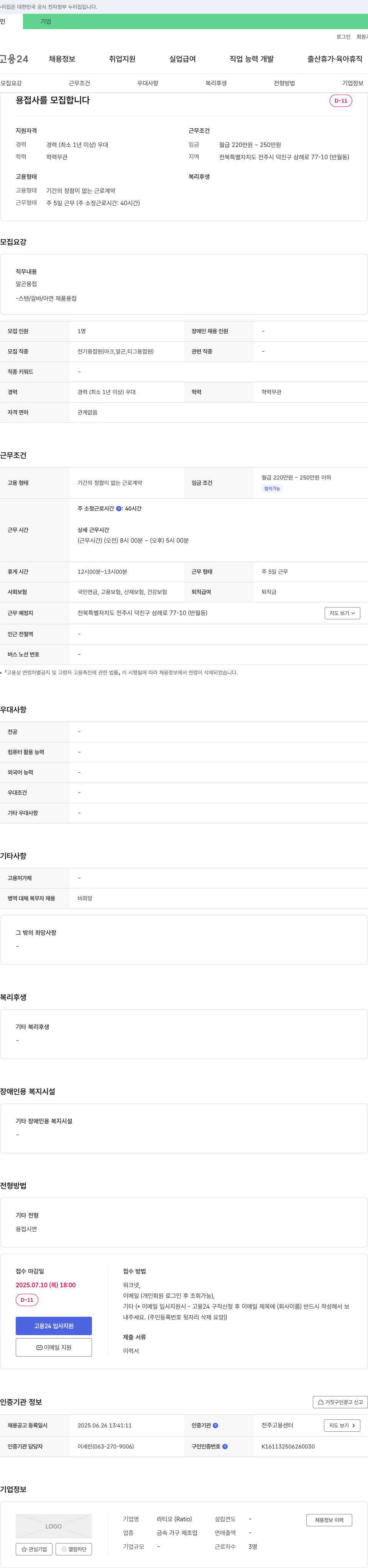Click 고용24 logo
The image size is (368, 1568).
(x=14, y=59)
